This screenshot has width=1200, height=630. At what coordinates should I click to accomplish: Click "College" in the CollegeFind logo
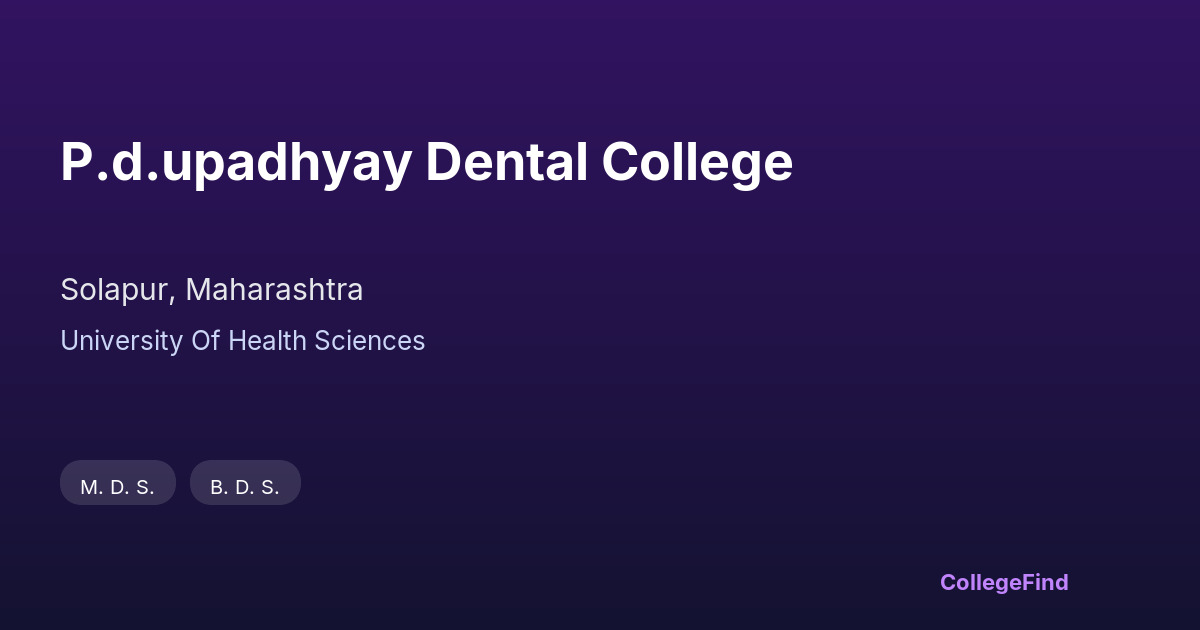pyautogui.click(x=982, y=582)
